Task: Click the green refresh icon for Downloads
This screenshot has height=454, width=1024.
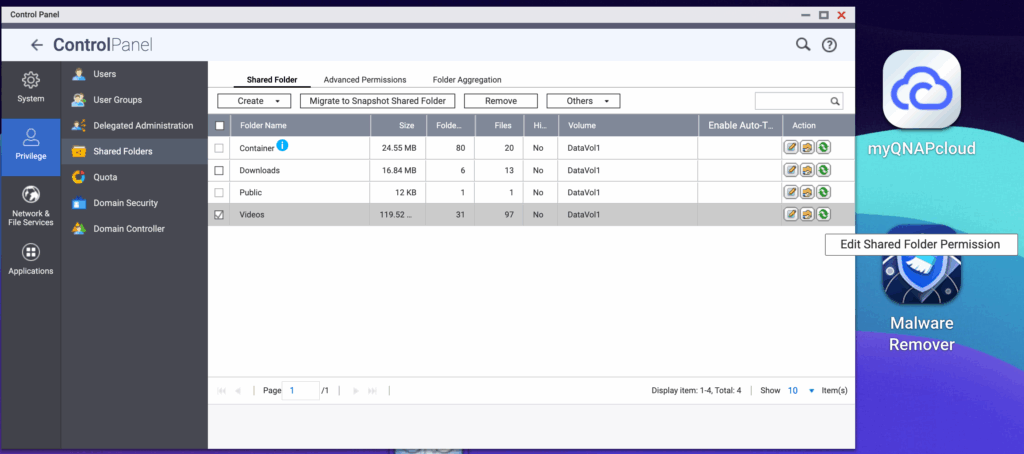Action: 822,170
